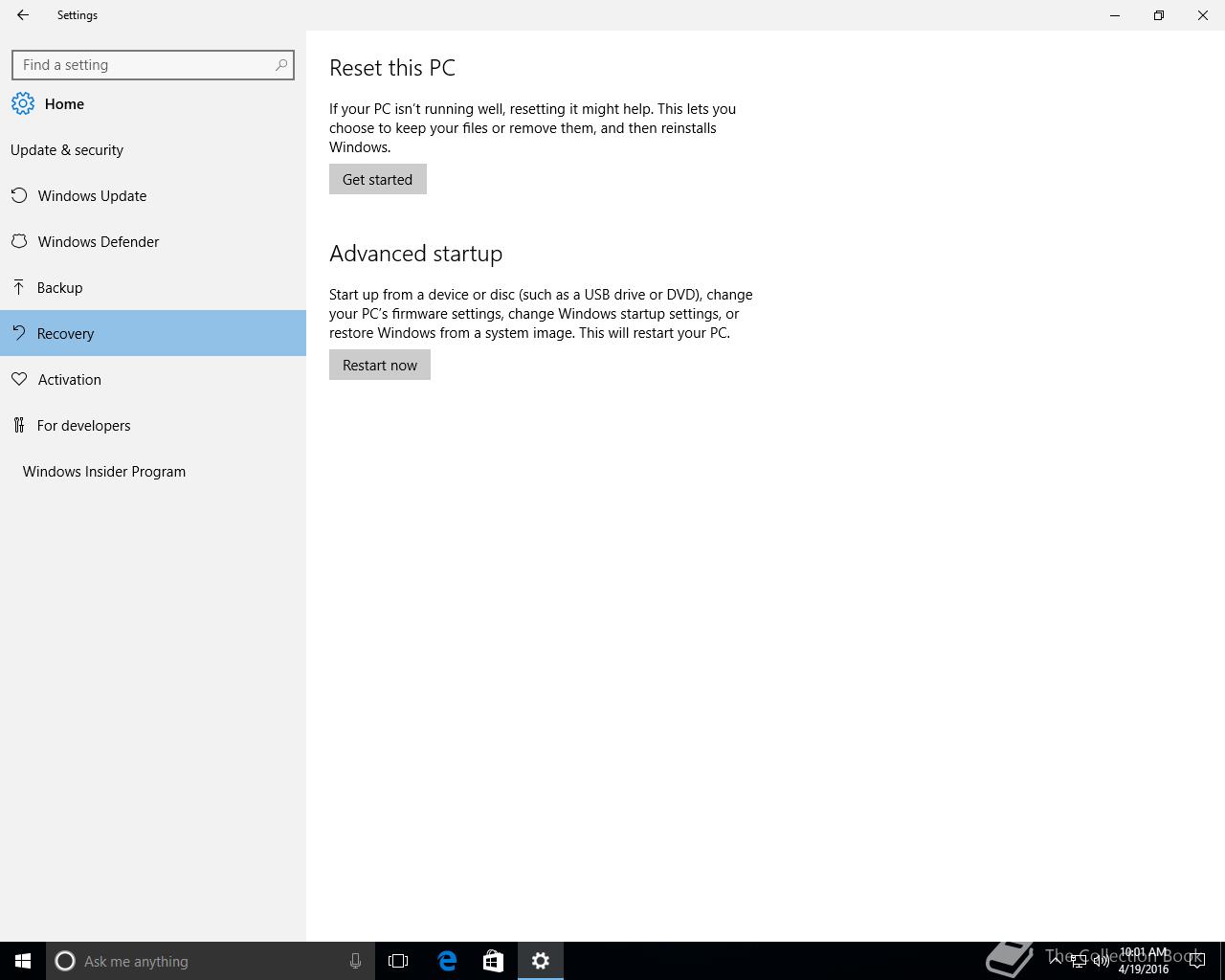Open the Home label in the sidebar

[64, 103]
